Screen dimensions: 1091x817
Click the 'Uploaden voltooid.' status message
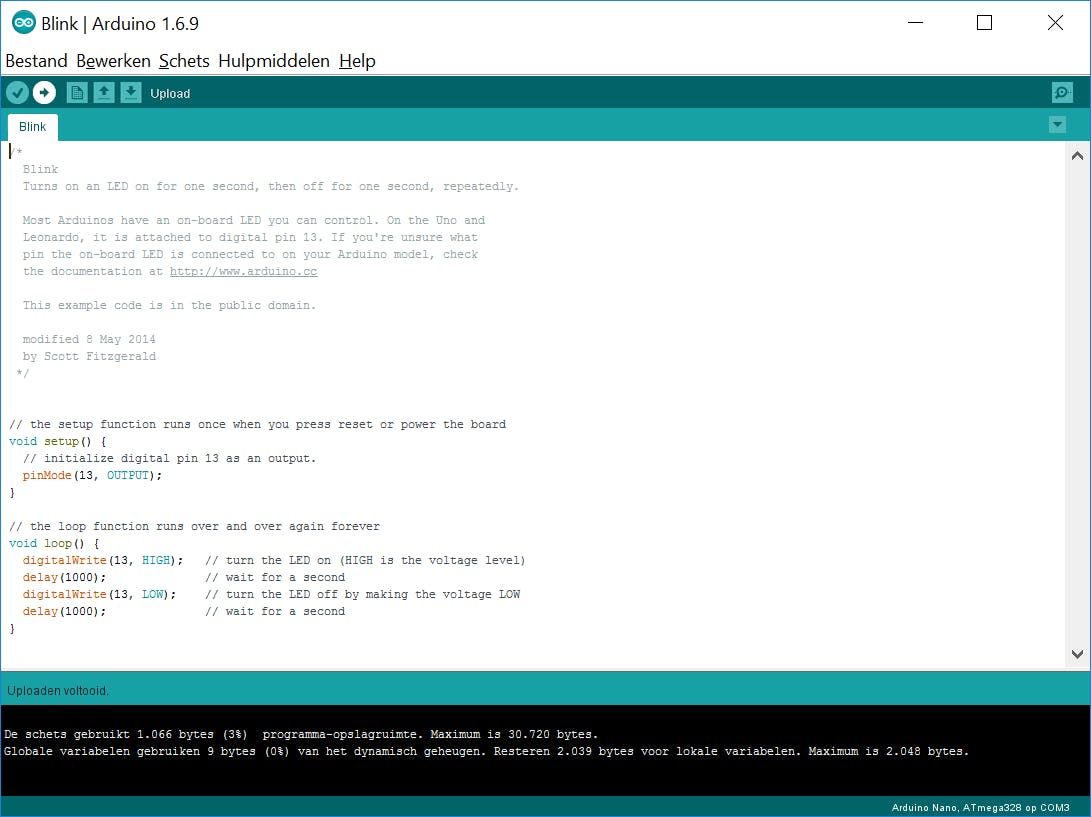click(58, 691)
